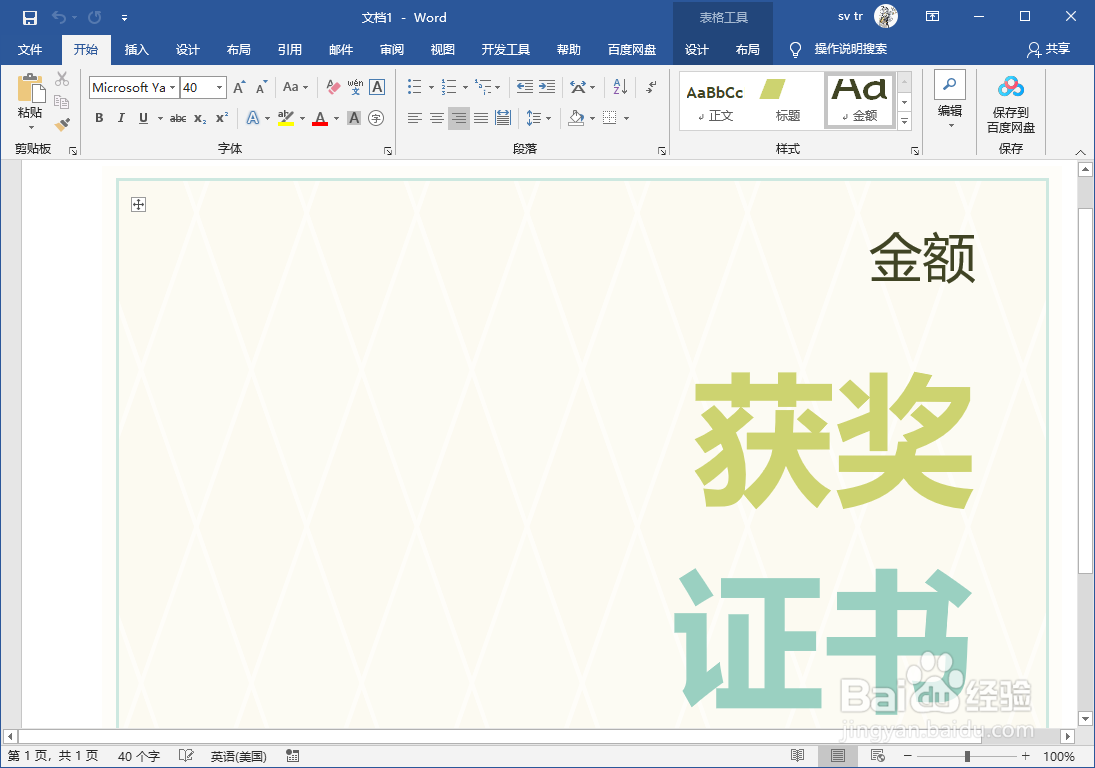Open the phonetic guide (wén) tool
The image size is (1095, 768).
[x=355, y=87]
